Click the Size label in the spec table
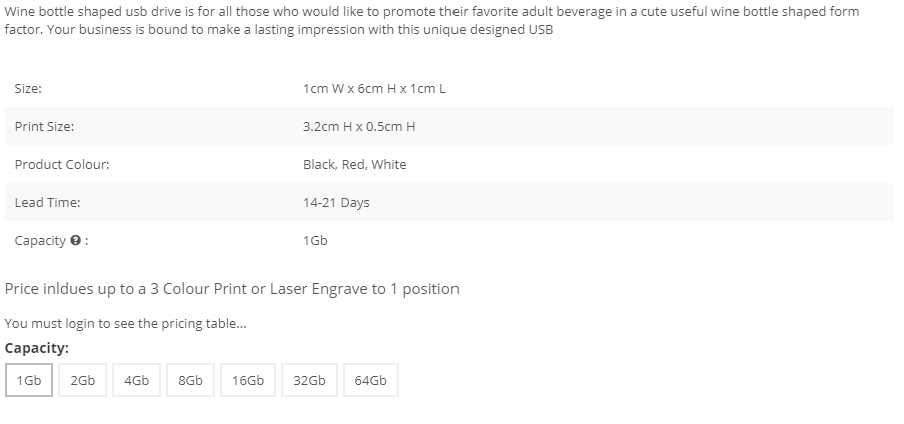This screenshot has height=424, width=904. [x=28, y=89]
